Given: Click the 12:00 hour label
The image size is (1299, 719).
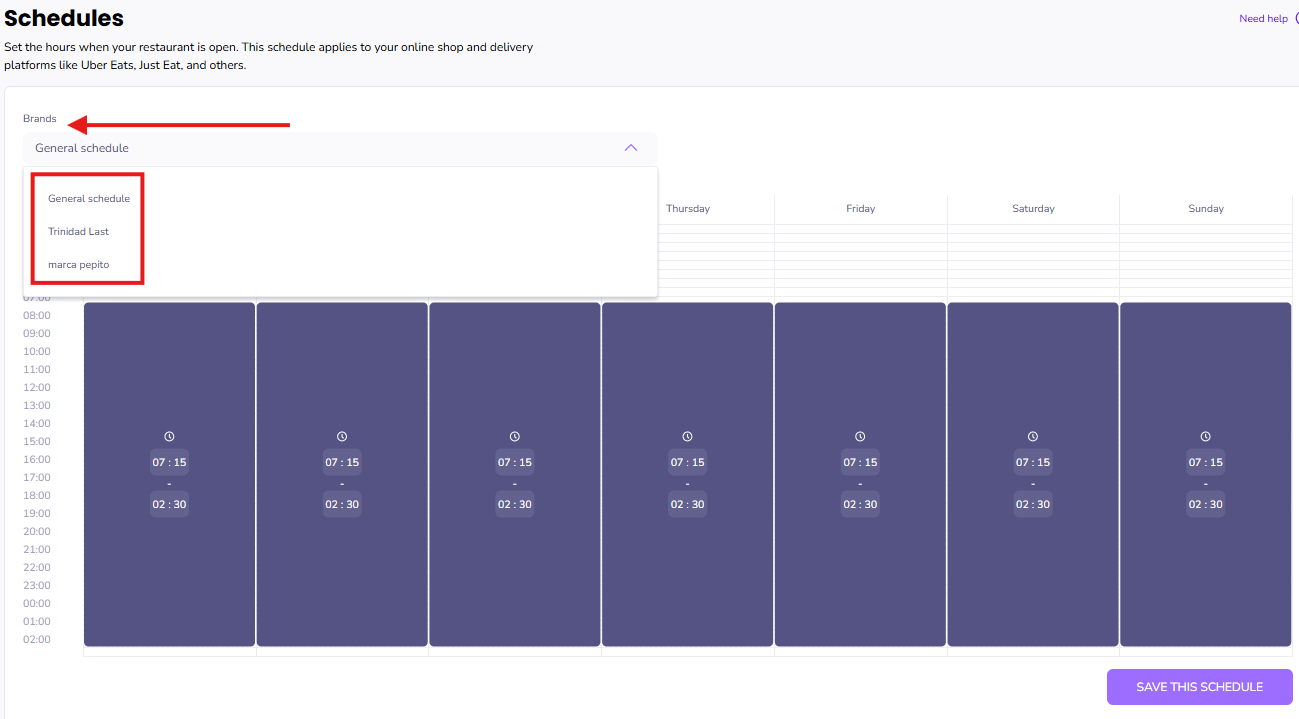Looking at the screenshot, I should [37, 387].
